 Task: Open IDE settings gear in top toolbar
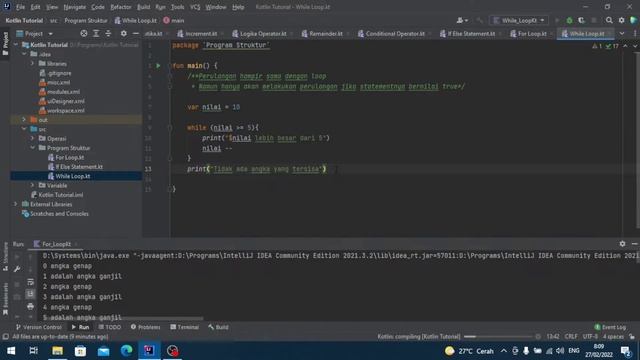point(621,20)
